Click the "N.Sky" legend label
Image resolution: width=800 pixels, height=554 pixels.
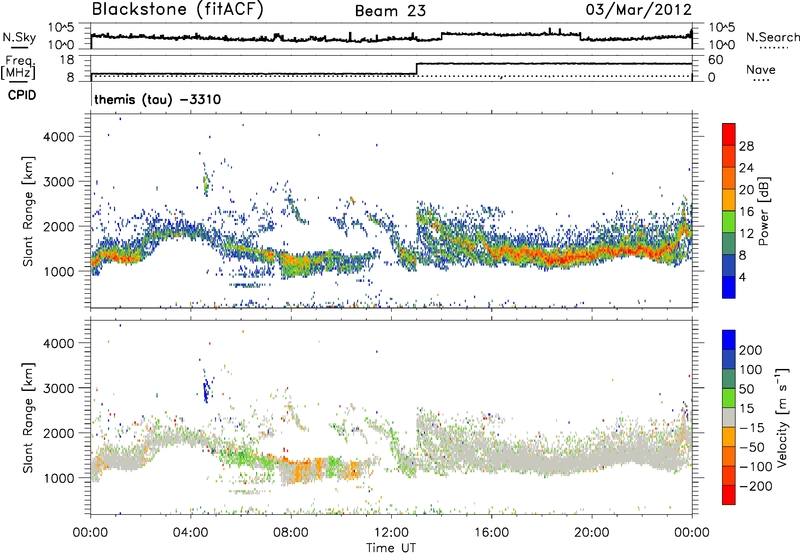click(x=19, y=37)
